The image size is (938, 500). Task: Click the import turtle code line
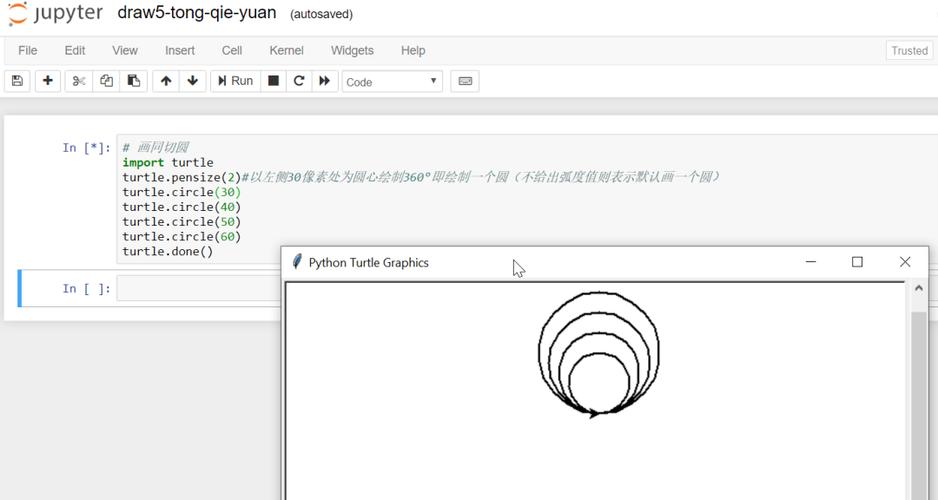point(168,163)
